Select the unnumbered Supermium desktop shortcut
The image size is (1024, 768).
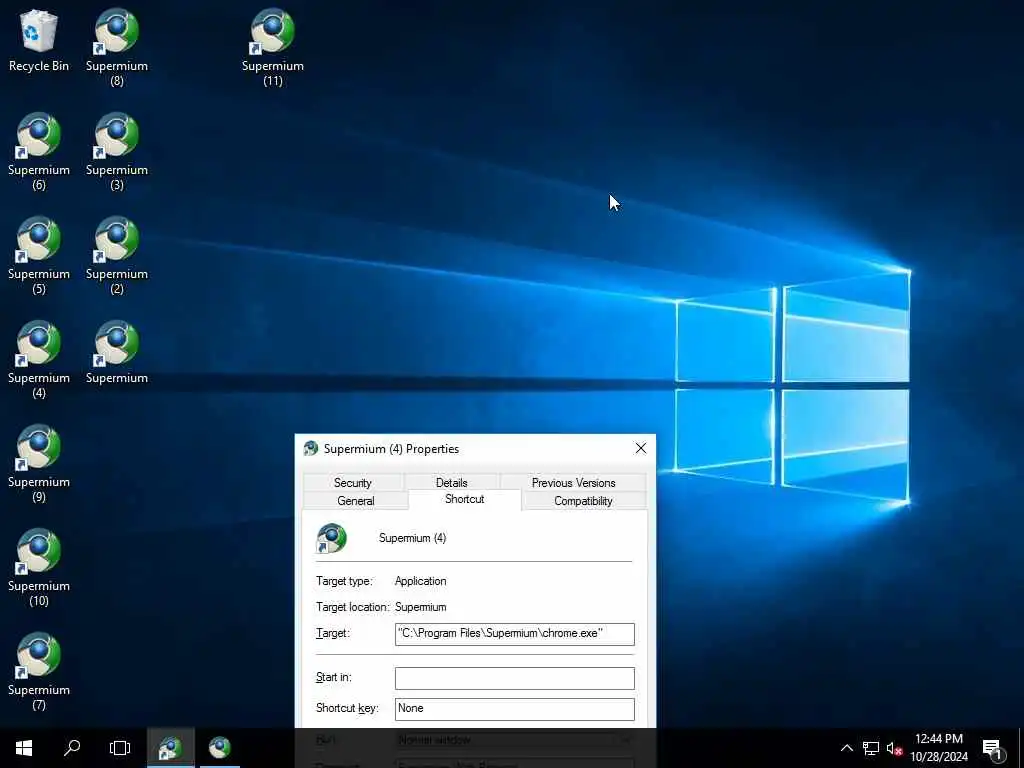pyautogui.click(x=117, y=353)
